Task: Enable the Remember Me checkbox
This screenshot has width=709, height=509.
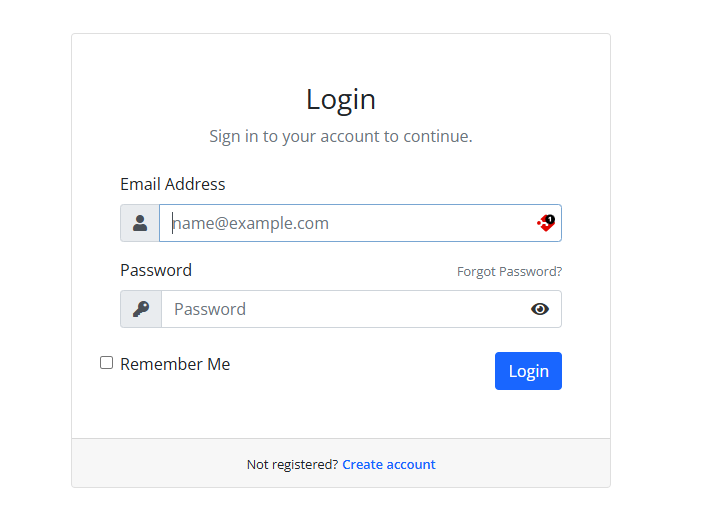Action: point(107,363)
